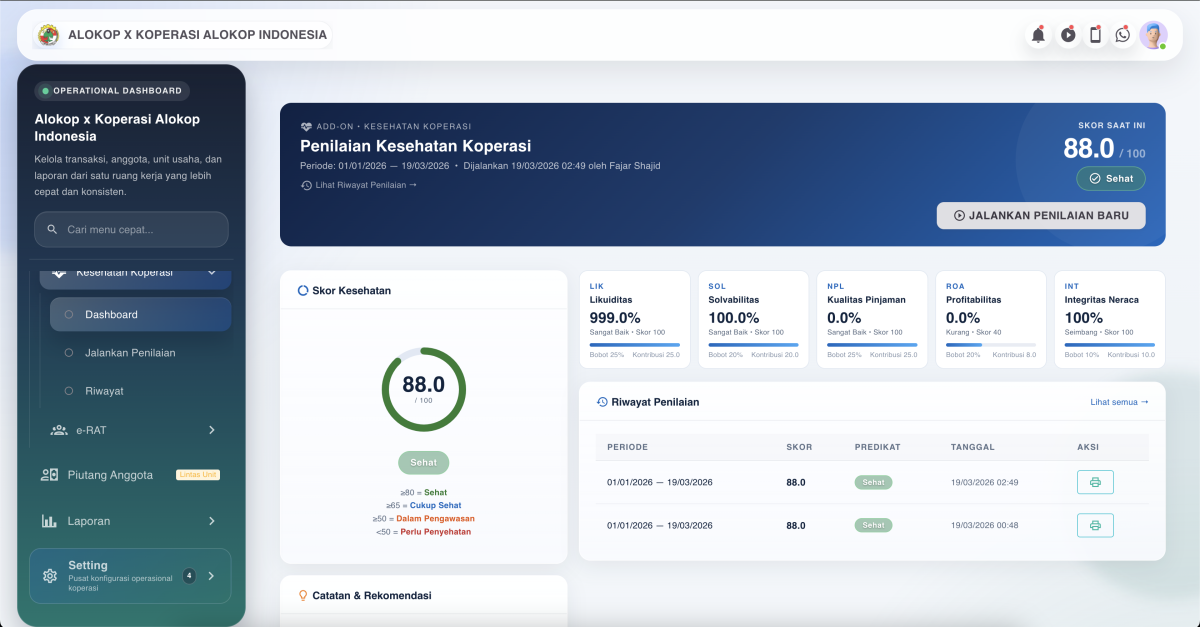1200x627 pixels.
Task: Expand the Setting menu chevron
Action: click(211, 575)
